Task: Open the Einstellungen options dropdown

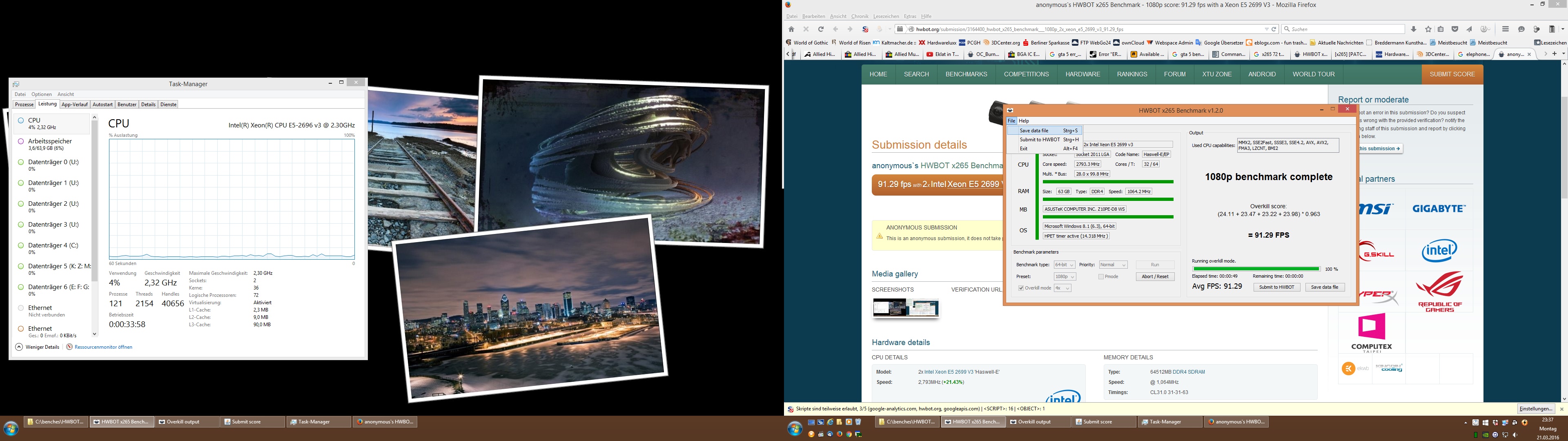Action: (x=1536, y=409)
